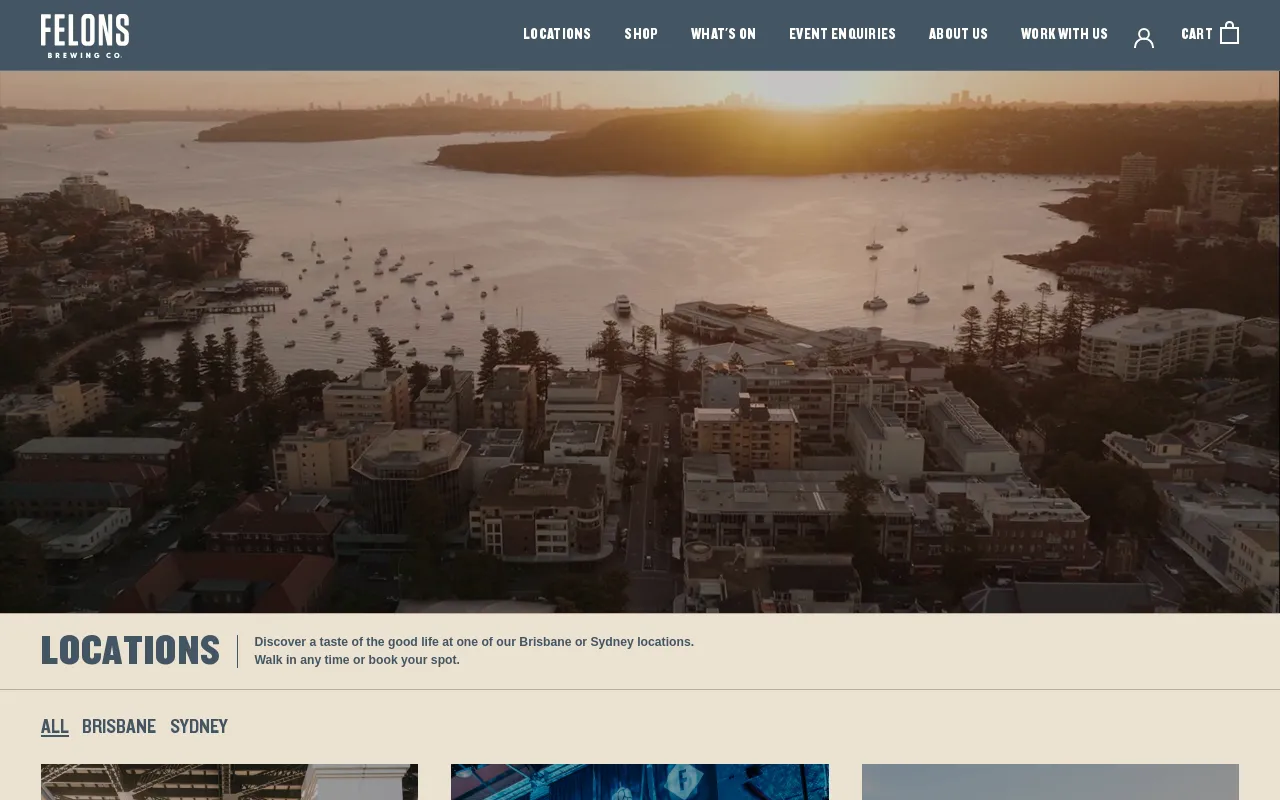Click the Felons Brewing Co logo
1280x800 pixels.
click(85, 35)
